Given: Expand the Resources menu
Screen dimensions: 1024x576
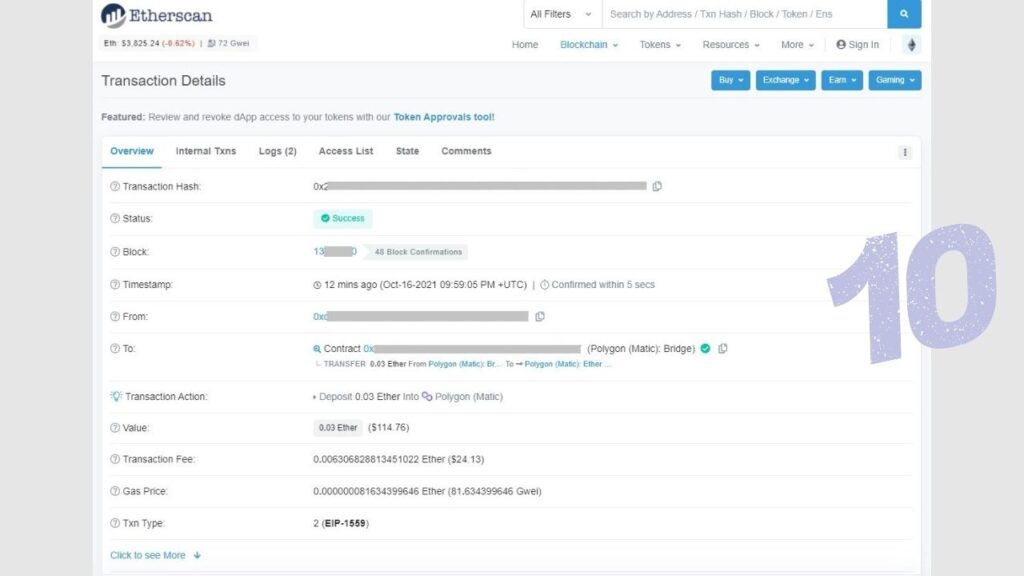Looking at the screenshot, I should click(731, 44).
